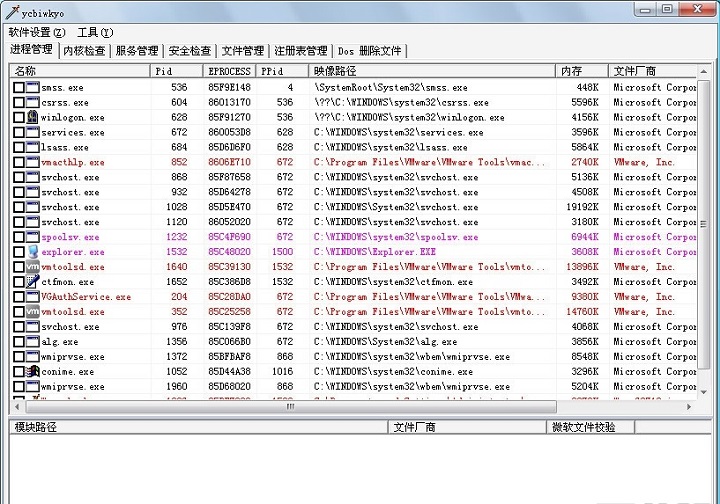Click the horizontal scrollbar right arrow
720x504 pixels.
click(689, 407)
